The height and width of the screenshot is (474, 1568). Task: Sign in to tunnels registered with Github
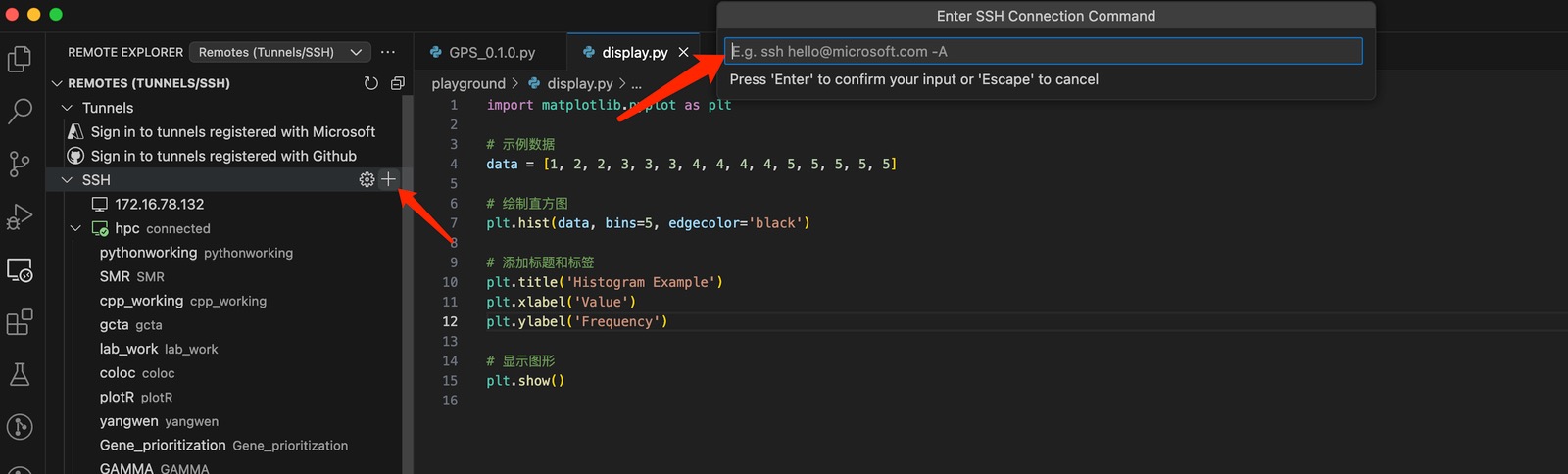tap(222, 156)
